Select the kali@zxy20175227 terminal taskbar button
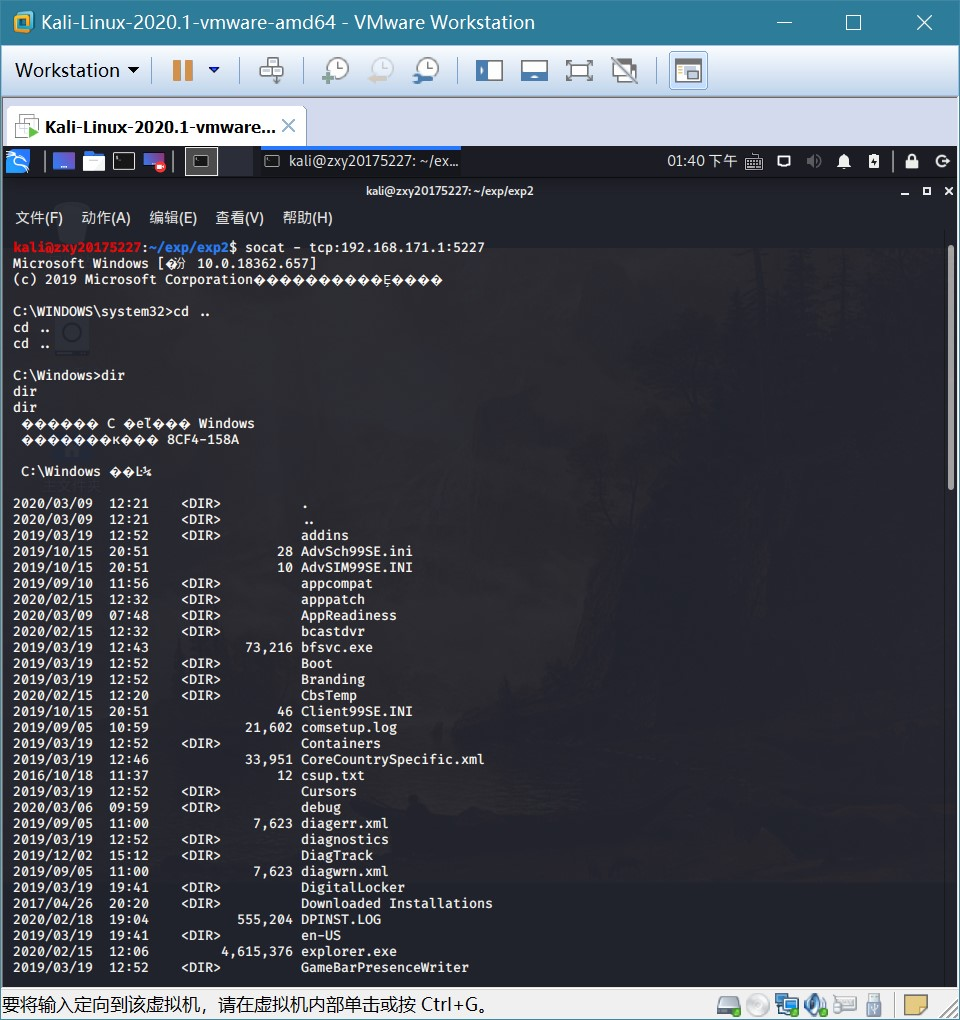This screenshot has height=1020, width=960. click(x=362, y=161)
